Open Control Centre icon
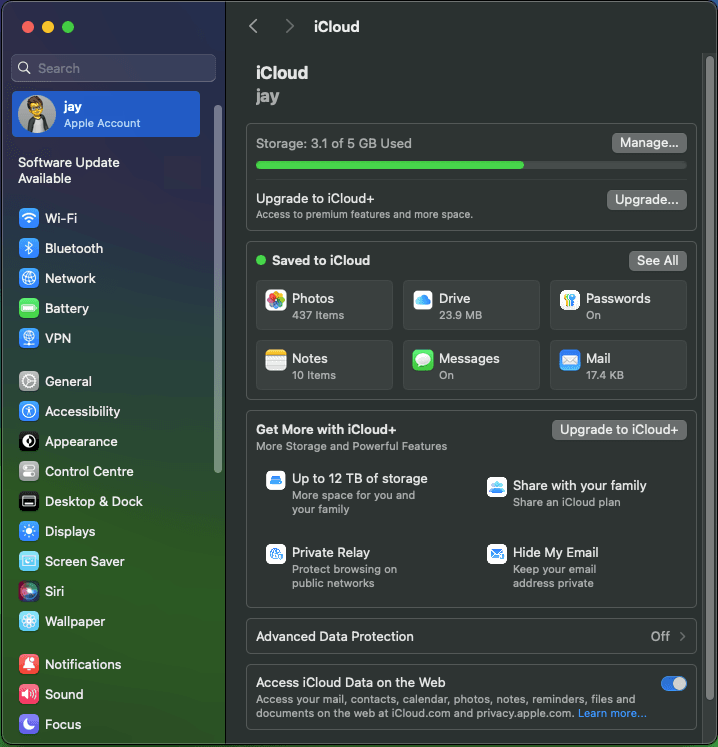Viewport: 718px width, 747px height. (x=29, y=471)
